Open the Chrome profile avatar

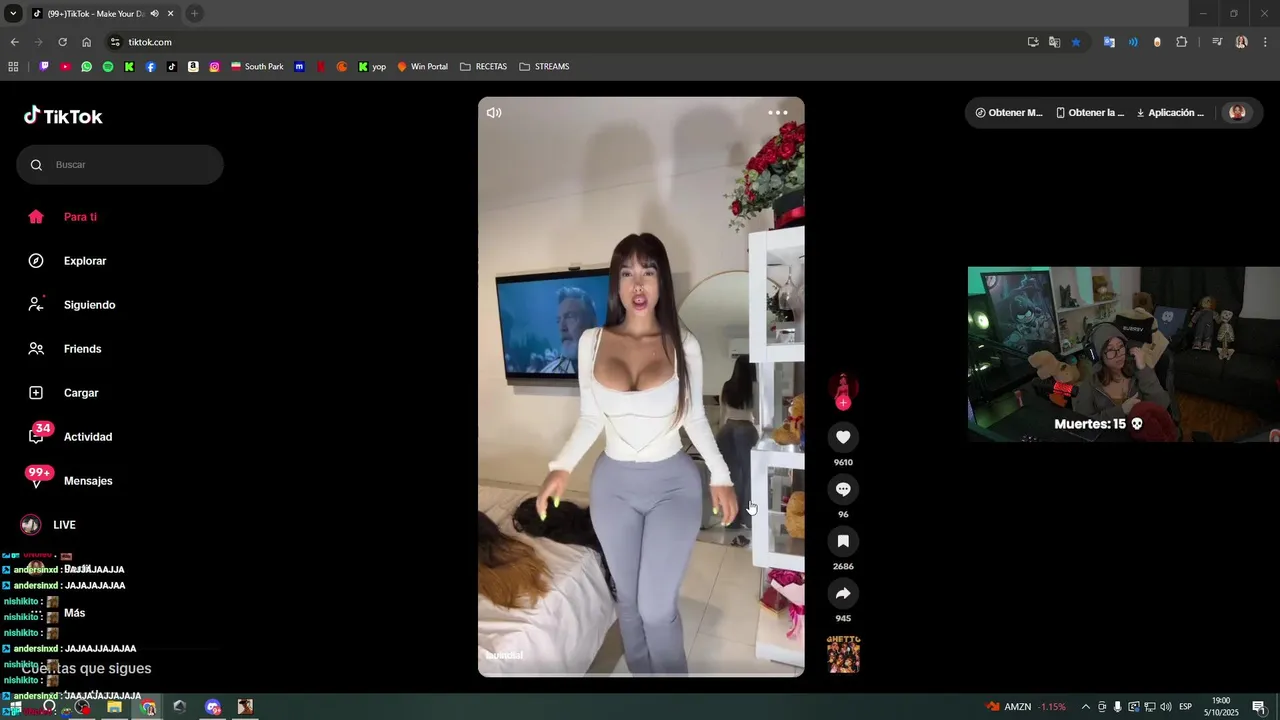[x=1241, y=42]
